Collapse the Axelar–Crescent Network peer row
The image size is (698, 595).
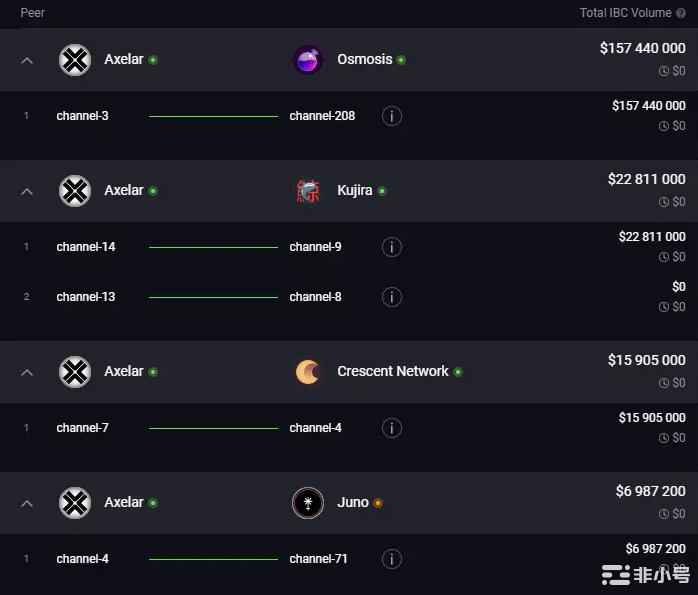27,372
